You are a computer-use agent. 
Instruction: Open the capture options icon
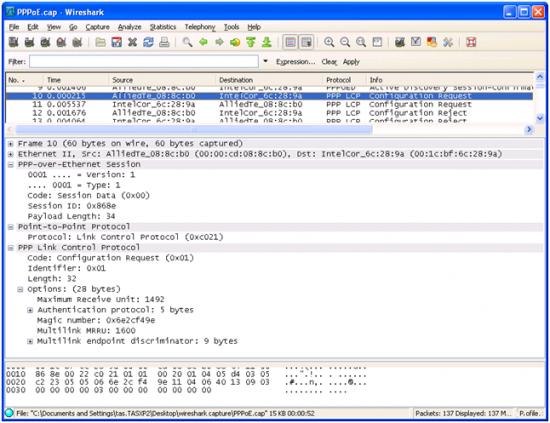(29, 42)
